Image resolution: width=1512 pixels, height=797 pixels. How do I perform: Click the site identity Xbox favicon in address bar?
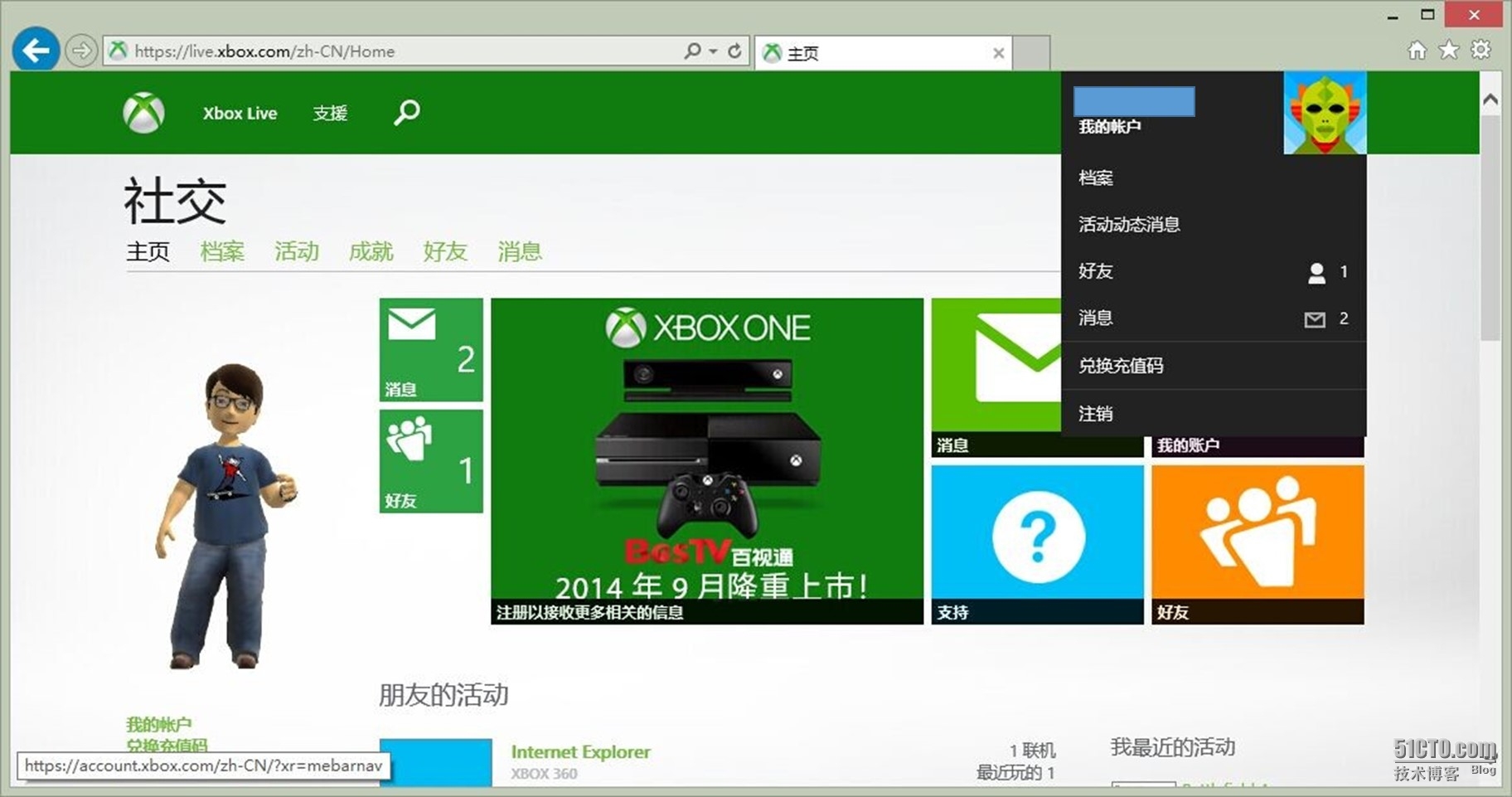click(x=119, y=51)
